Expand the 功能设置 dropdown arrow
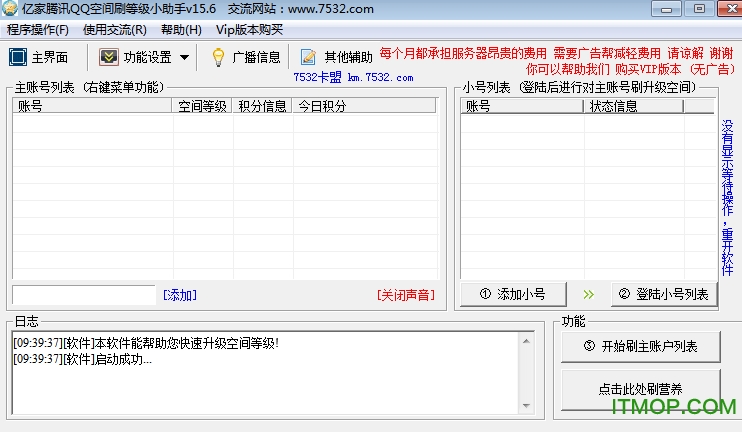742x432 pixels. coord(185,58)
